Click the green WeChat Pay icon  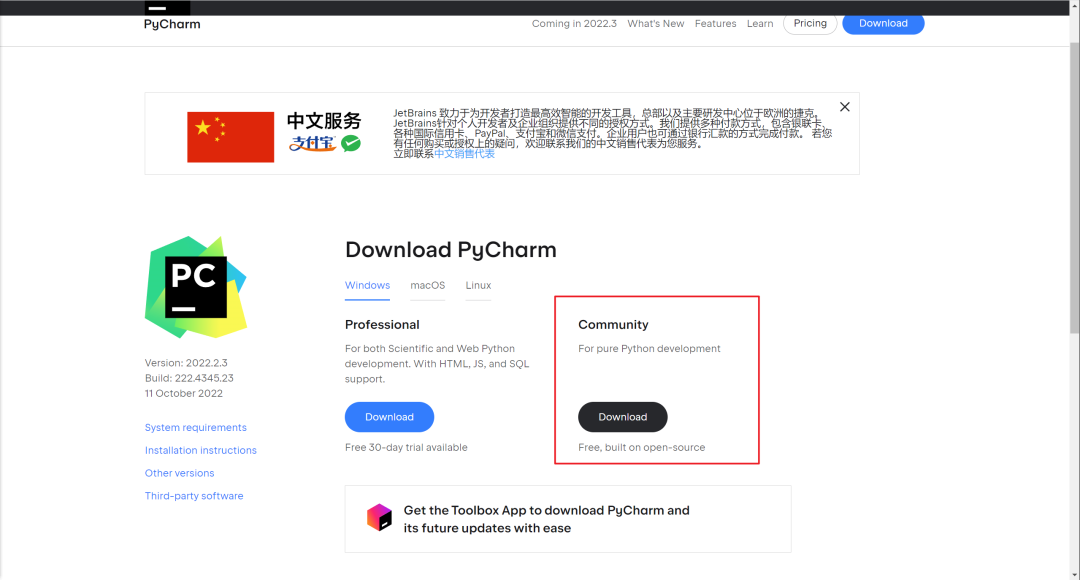tap(351, 143)
